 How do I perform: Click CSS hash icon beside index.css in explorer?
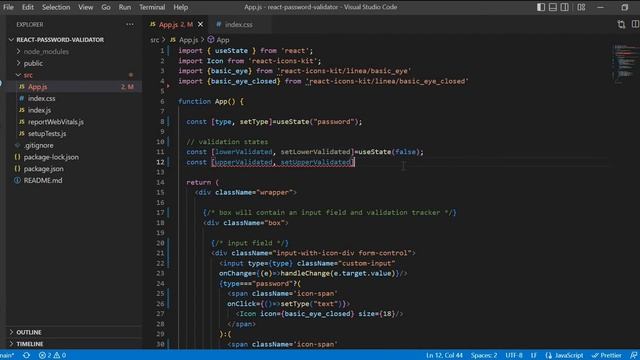pos(22,98)
